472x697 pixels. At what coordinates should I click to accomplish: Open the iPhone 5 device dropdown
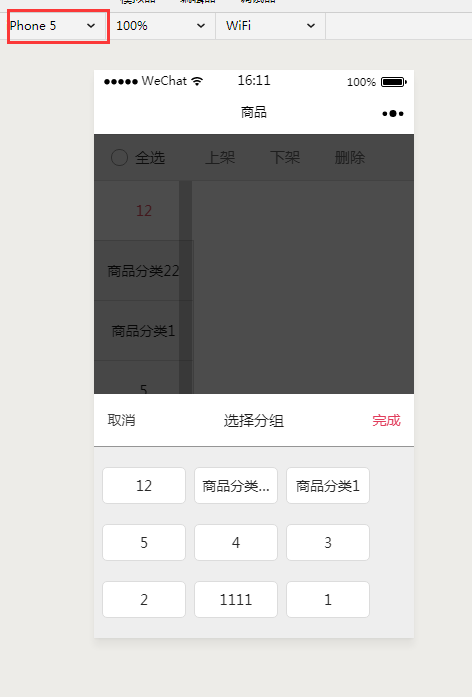[57, 26]
